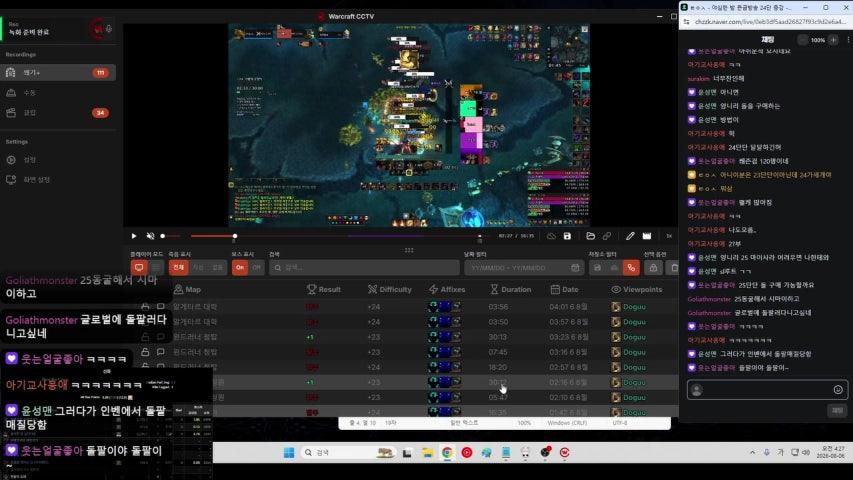Focus the search field in filter bar
Screen dimensions: 853x480
click(x=364, y=268)
